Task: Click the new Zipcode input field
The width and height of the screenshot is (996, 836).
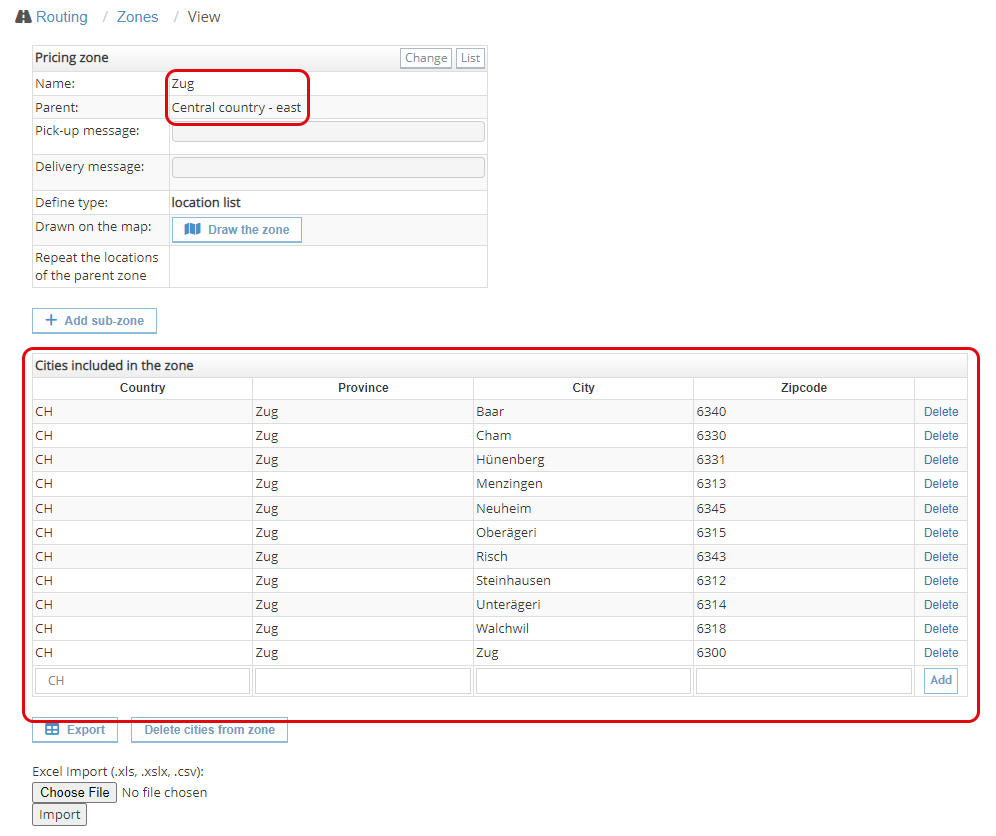Action: [x=804, y=681]
